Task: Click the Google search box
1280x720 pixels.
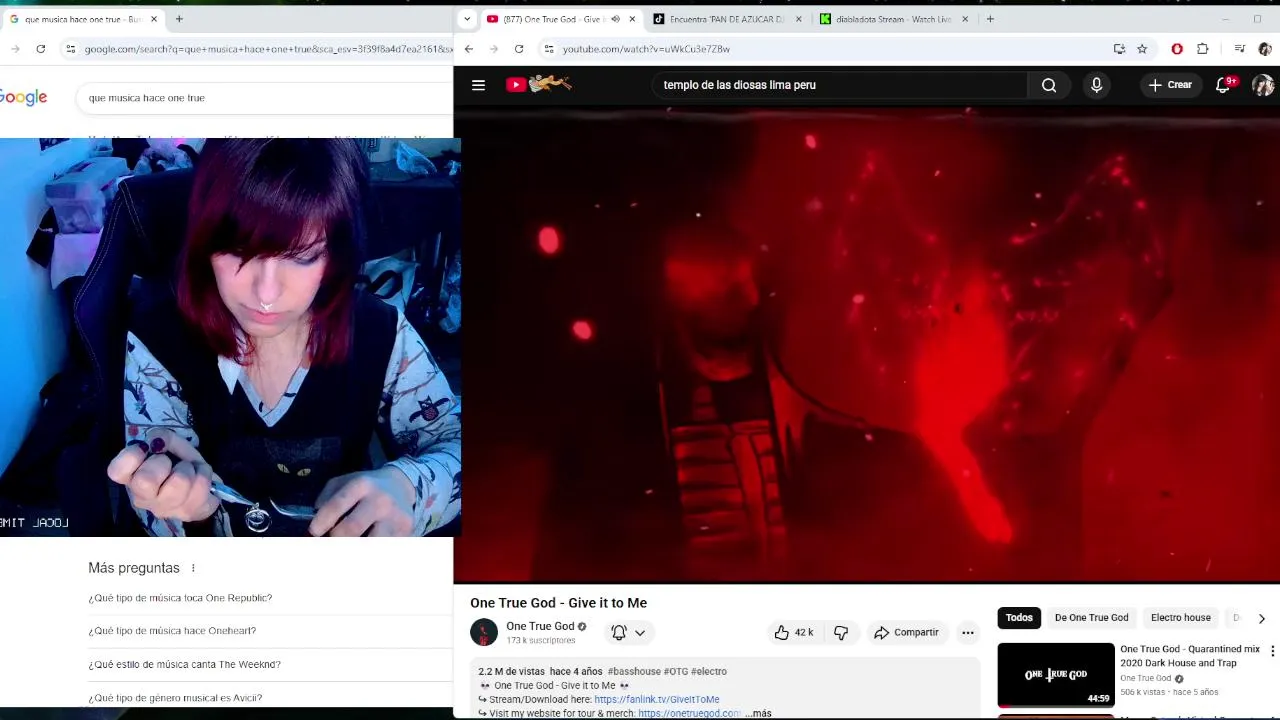Action: pyautogui.click(x=265, y=98)
